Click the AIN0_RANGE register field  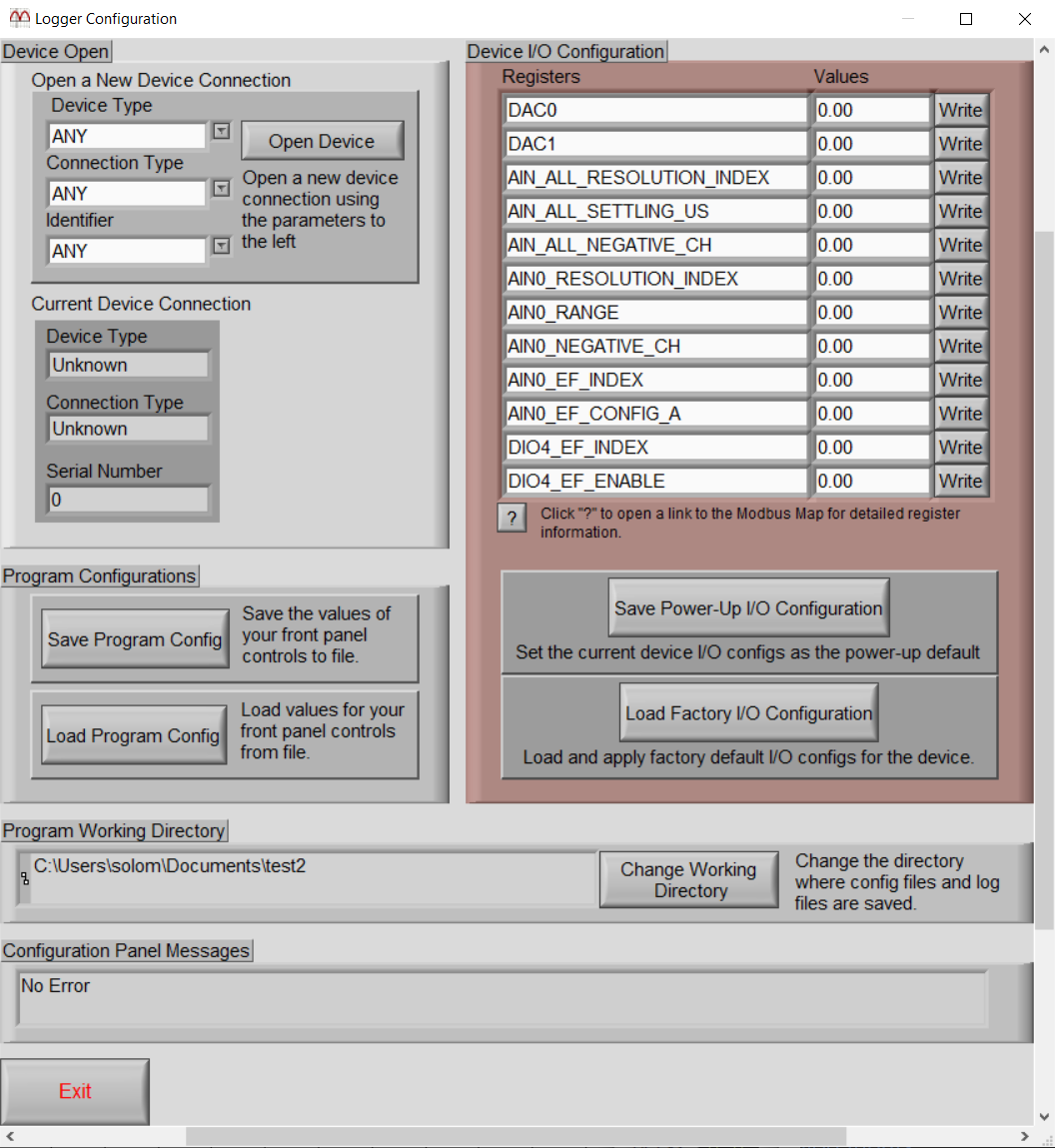(x=656, y=312)
